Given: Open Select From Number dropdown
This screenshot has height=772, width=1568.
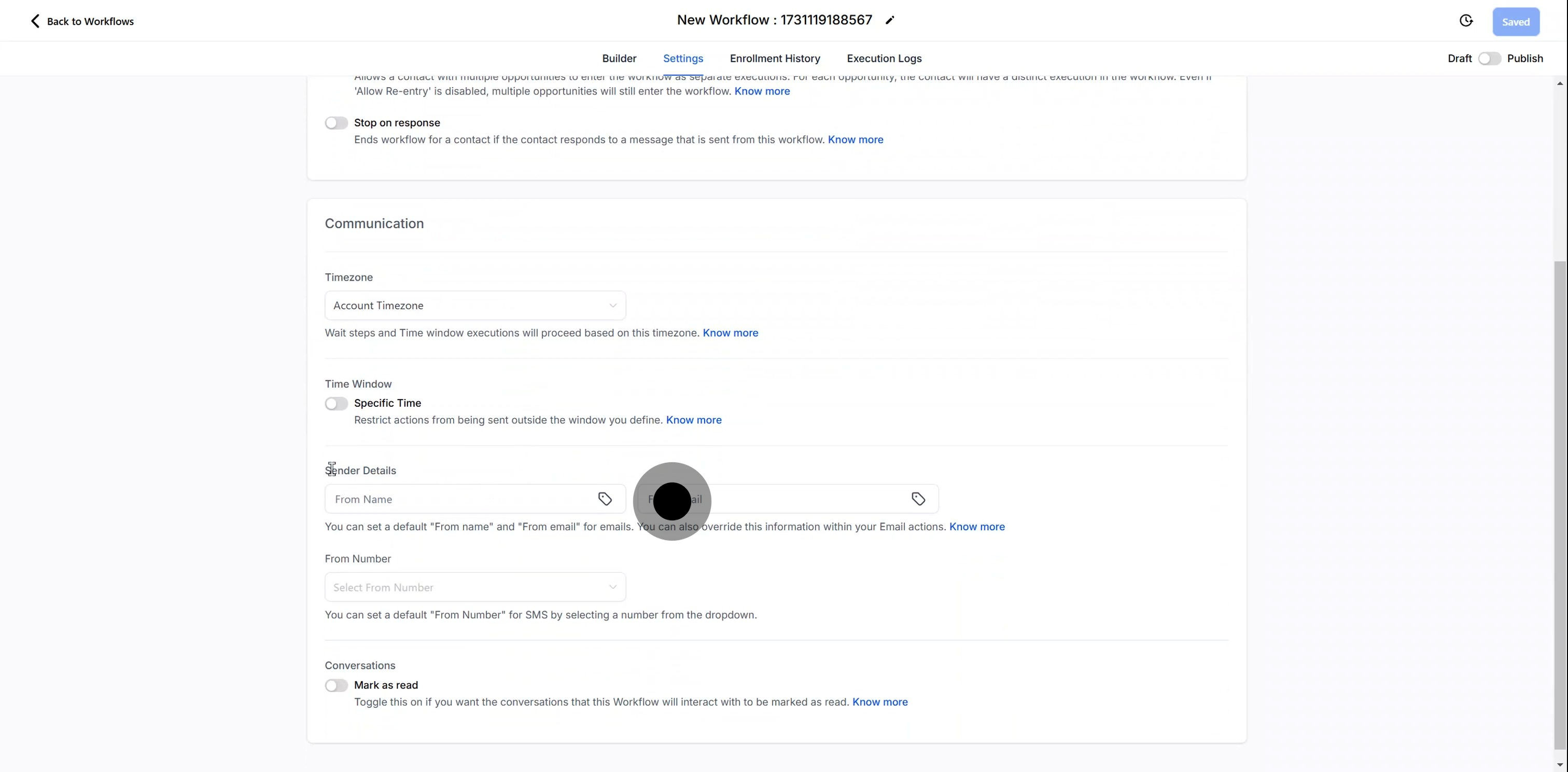Looking at the screenshot, I should point(475,587).
